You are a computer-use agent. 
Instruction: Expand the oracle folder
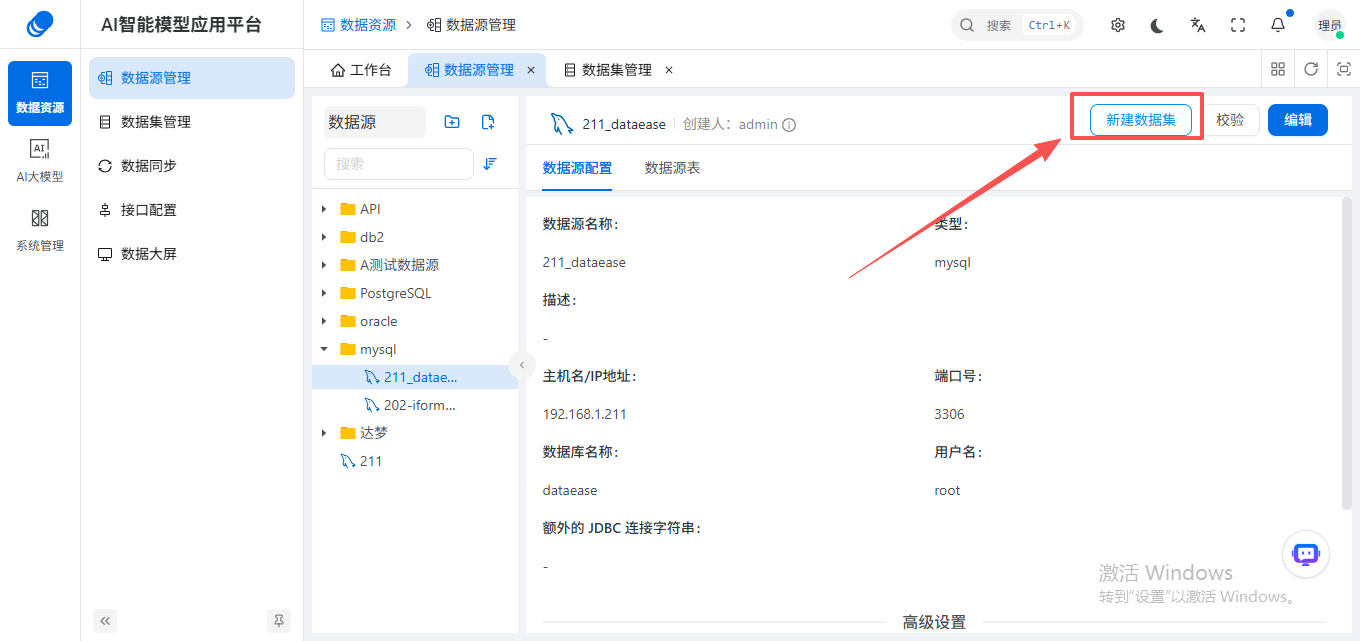(324, 321)
